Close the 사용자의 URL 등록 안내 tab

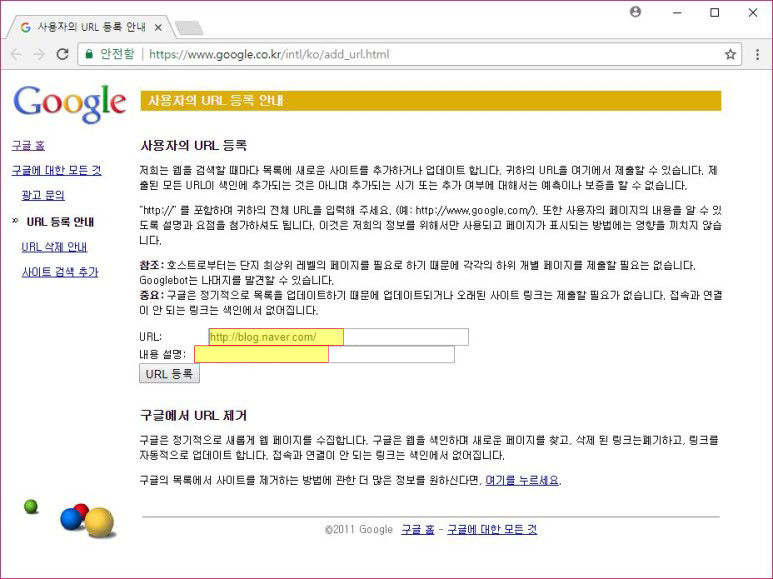(158, 28)
